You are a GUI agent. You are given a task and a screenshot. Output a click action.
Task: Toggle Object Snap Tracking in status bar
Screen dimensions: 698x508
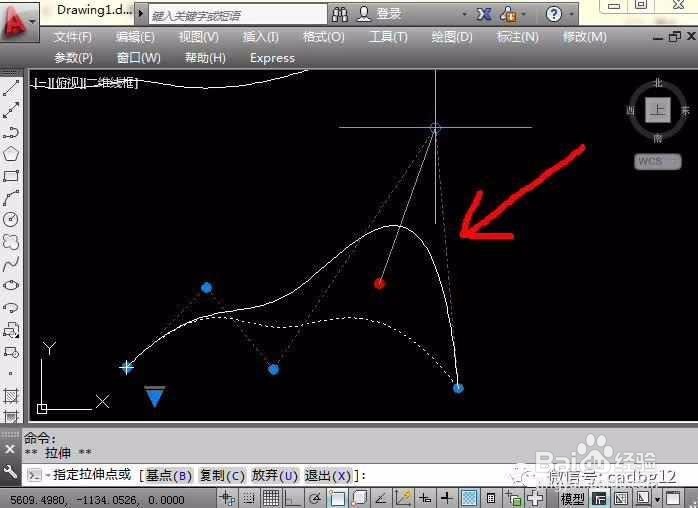pos(381,499)
